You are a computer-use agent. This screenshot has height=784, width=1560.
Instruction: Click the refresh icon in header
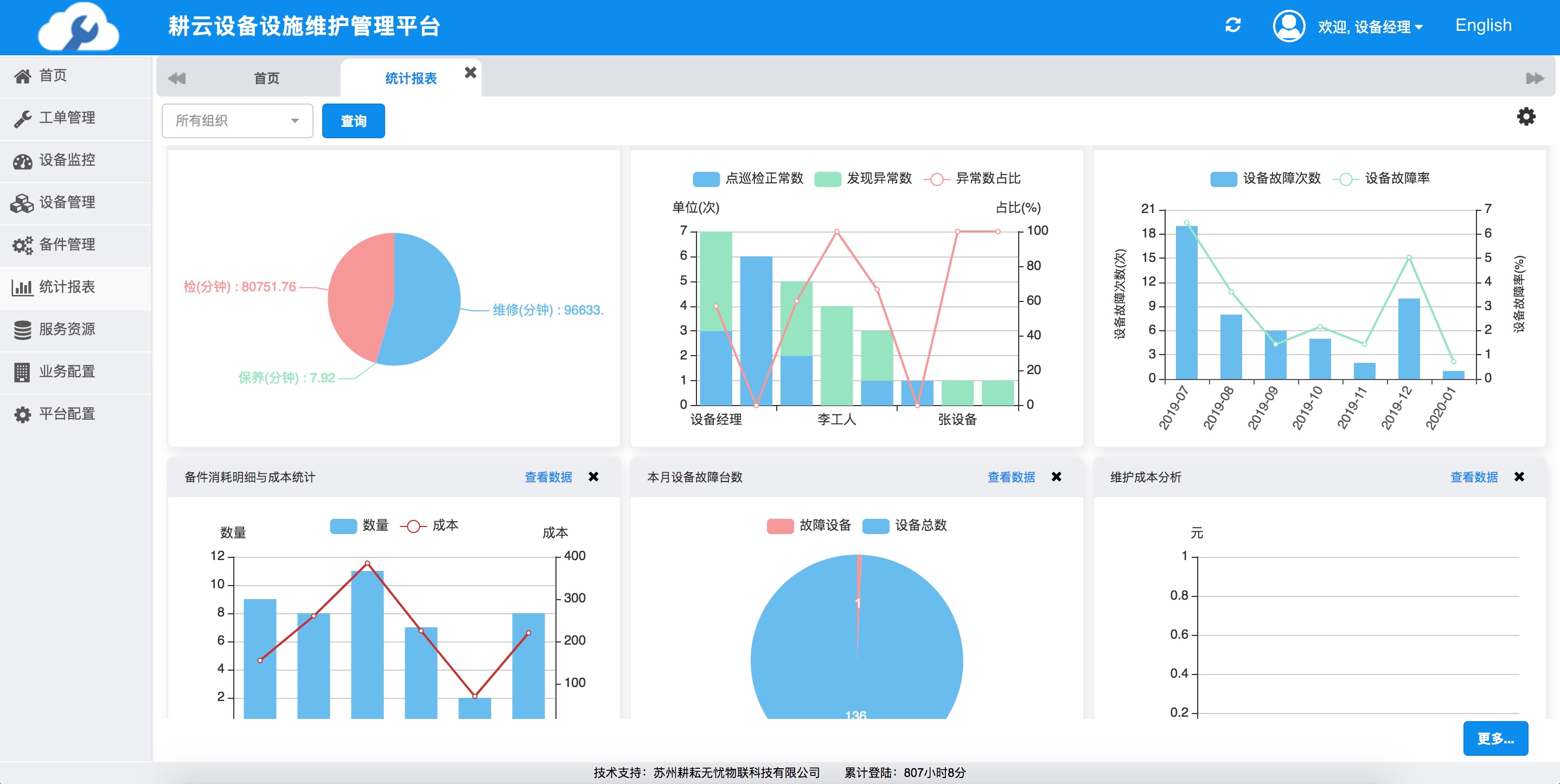(1233, 25)
